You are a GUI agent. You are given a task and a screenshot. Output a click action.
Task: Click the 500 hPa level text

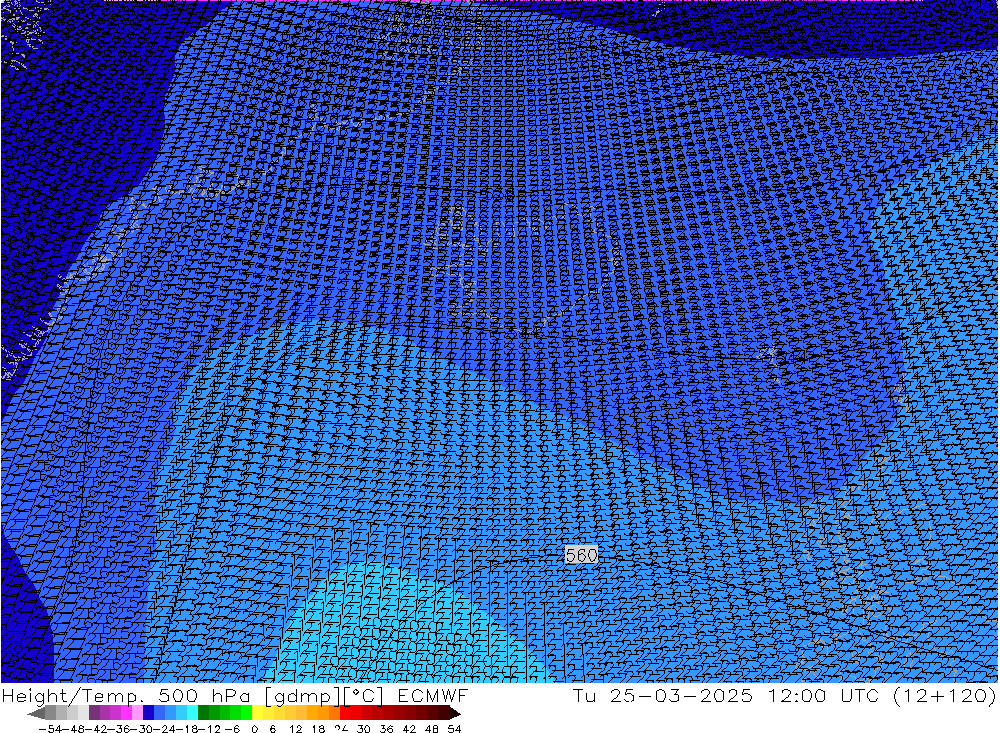point(203,695)
